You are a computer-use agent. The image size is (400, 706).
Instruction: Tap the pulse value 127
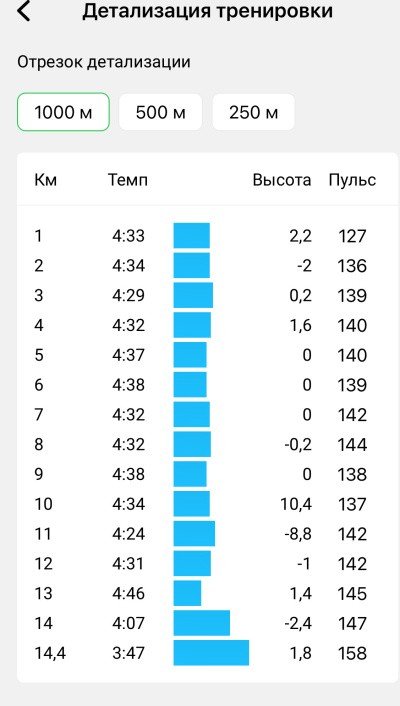click(352, 236)
